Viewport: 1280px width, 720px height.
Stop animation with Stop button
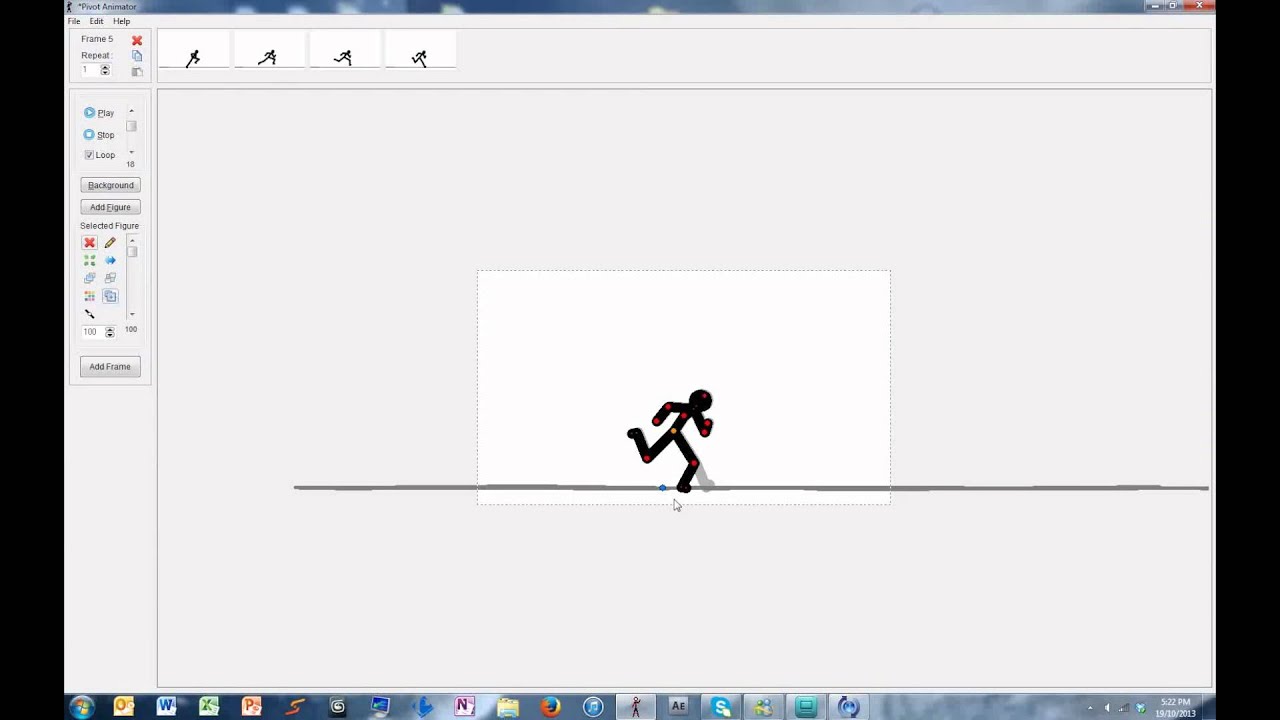(99, 134)
